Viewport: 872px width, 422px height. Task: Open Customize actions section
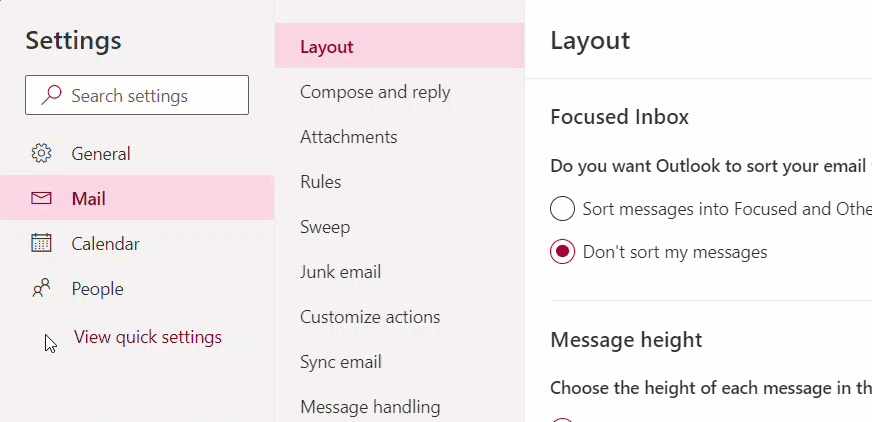[399, 317]
